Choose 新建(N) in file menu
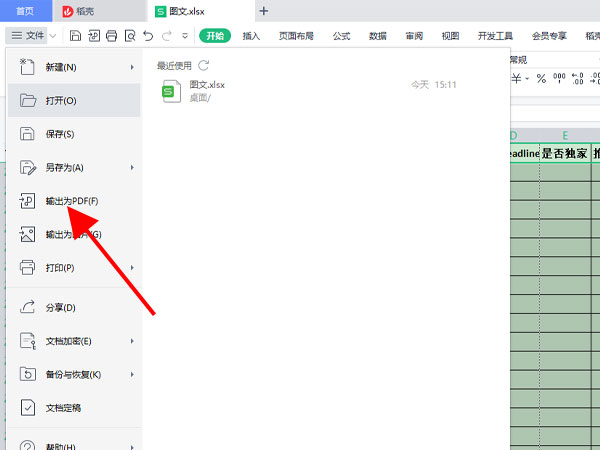 pyautogui.click(x=74, y=67)
